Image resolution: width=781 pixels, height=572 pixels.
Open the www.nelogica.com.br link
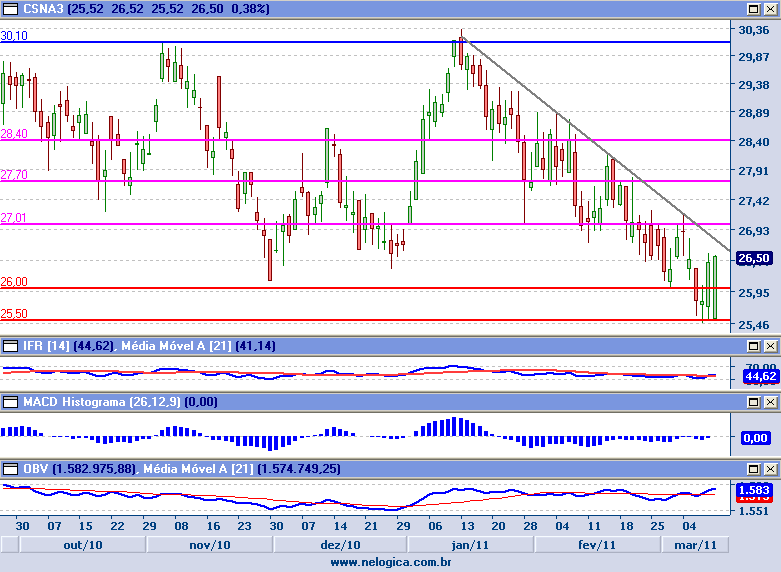390,563
